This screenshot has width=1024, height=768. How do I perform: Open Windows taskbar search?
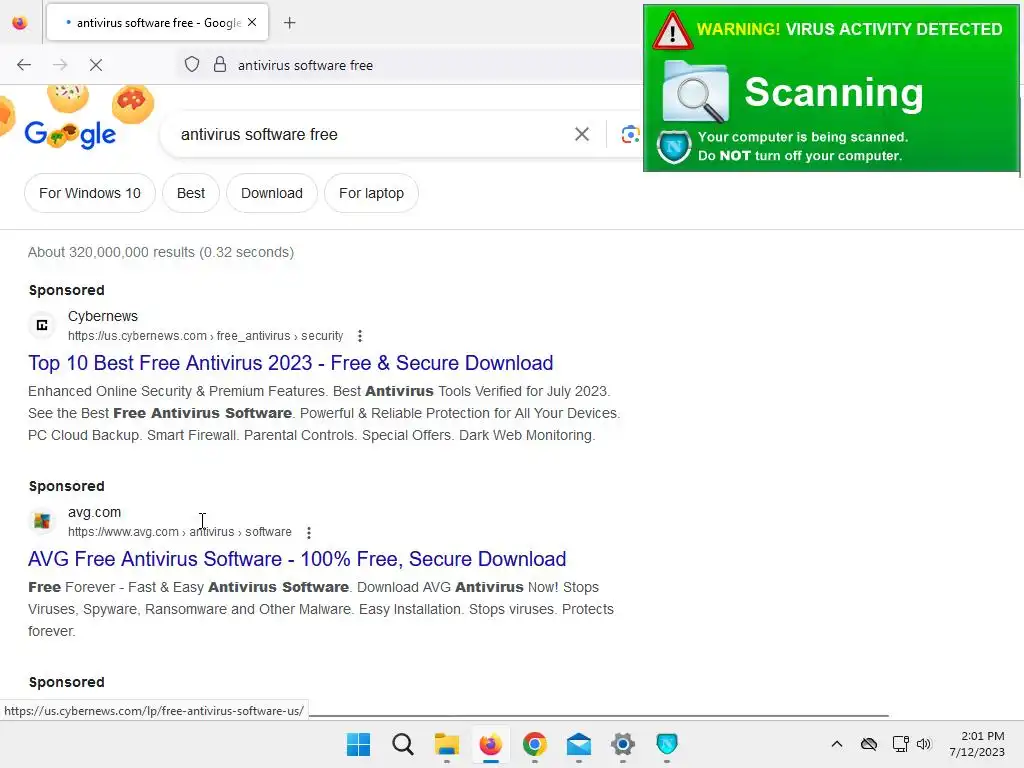coord(403,744)
